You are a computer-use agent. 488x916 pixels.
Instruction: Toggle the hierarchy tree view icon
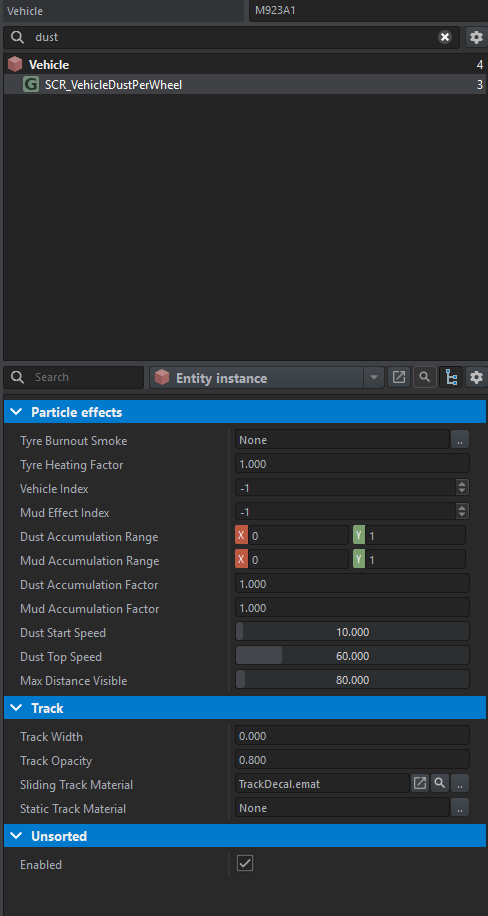[x=451, y=377]
